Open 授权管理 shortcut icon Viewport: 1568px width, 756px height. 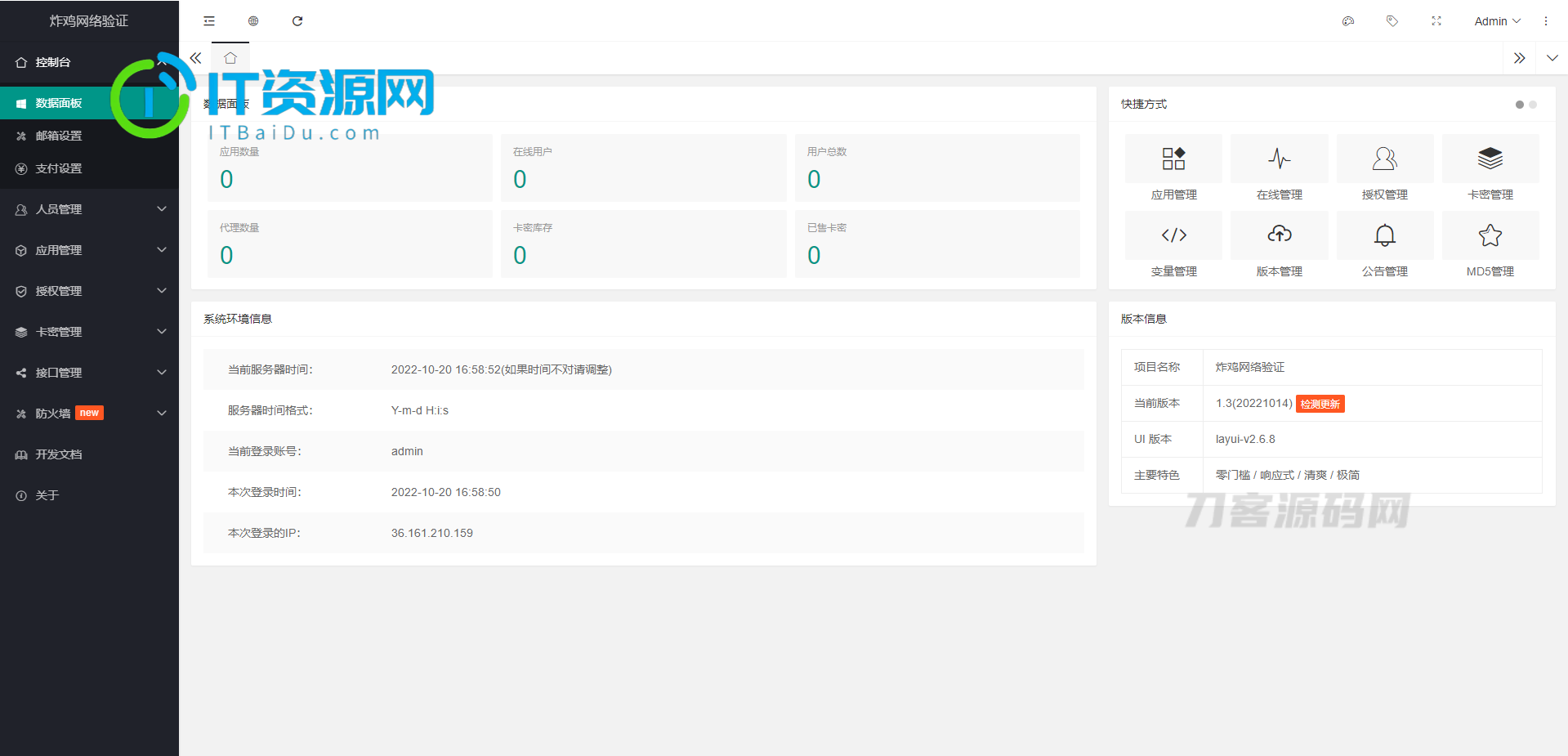[x=1385, y=159]
